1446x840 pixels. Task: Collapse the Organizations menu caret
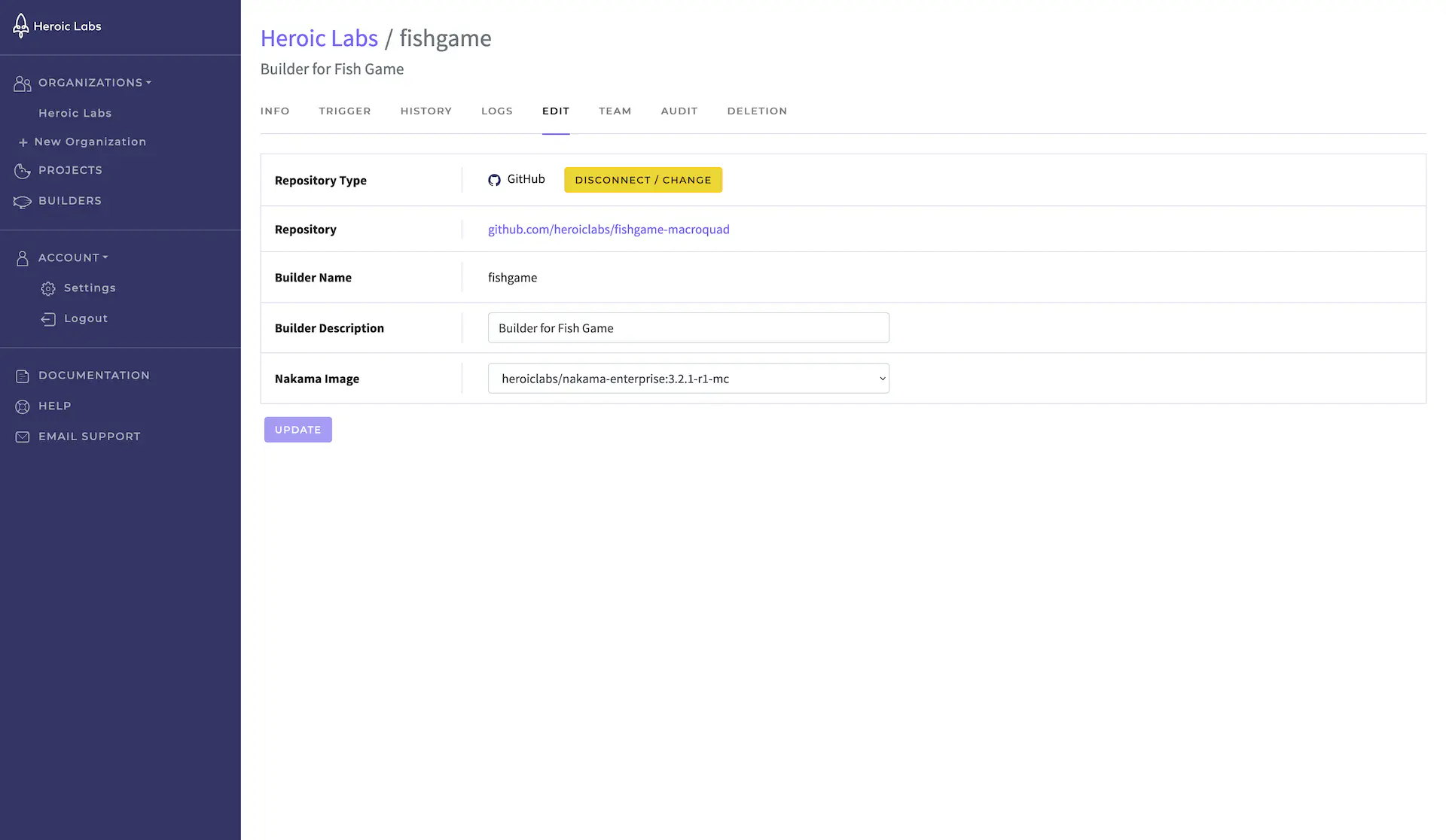click(148, 83)
